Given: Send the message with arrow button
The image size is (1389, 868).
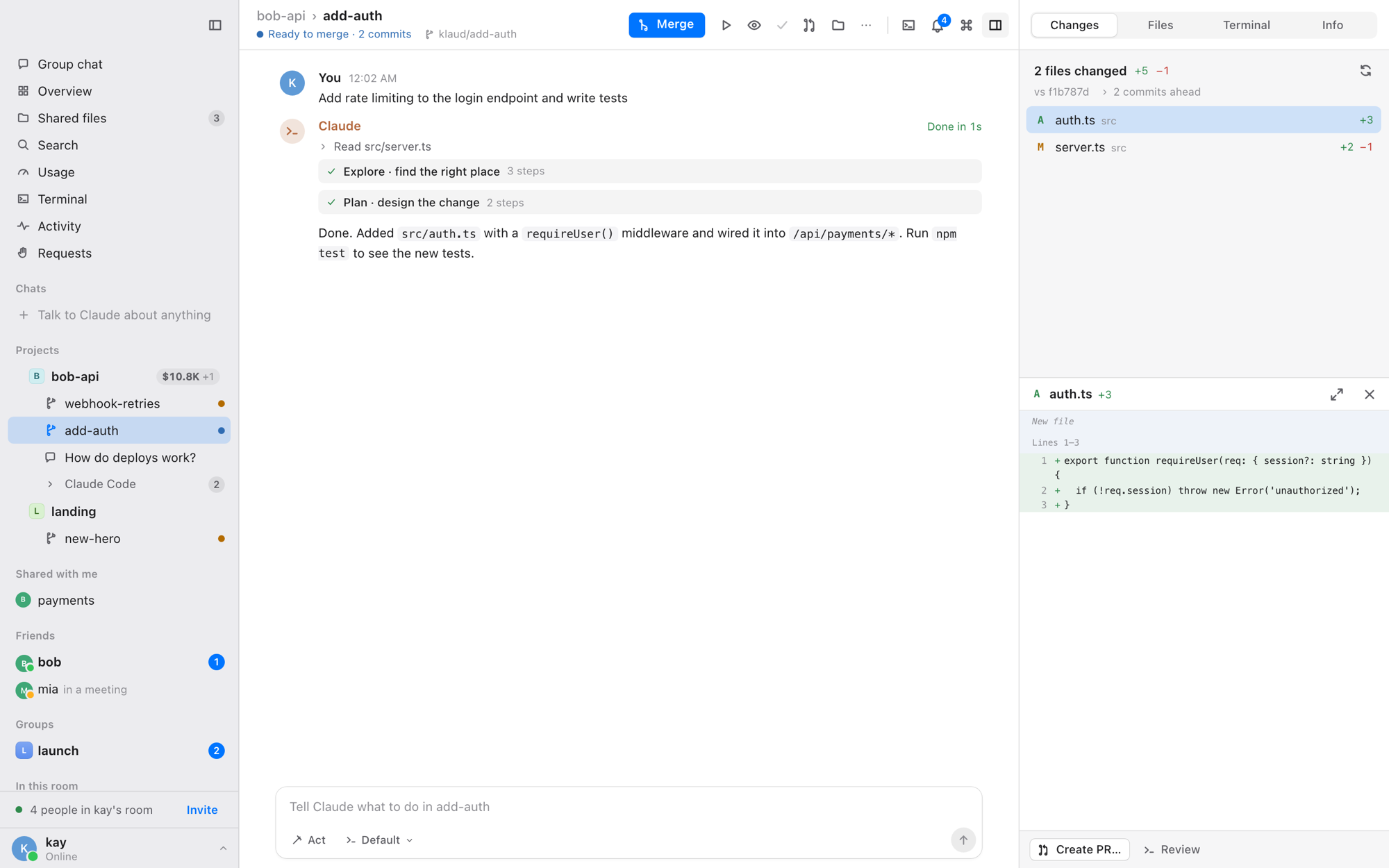Looking at the screenshot, I should (x=963, y=840).
